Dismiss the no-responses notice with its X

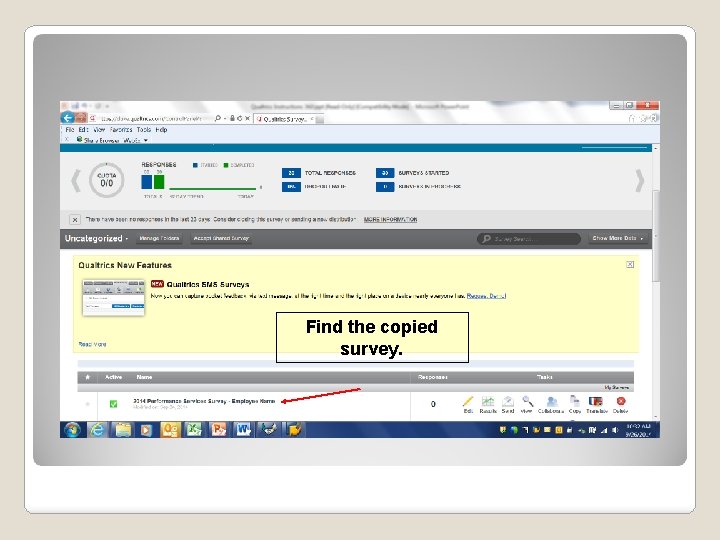(75, 219)
